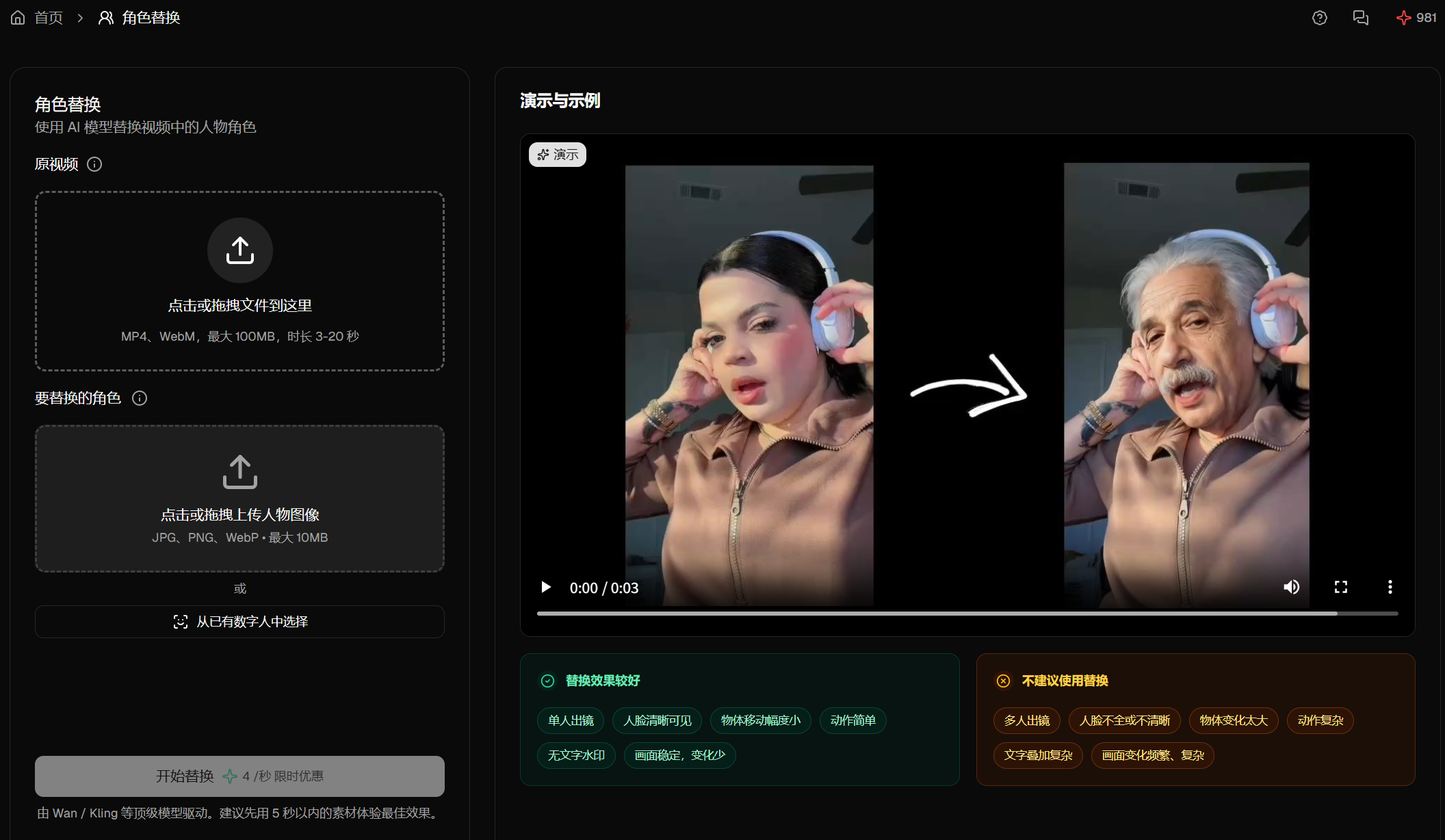Open the chat messages icon

pos(1360,18)
